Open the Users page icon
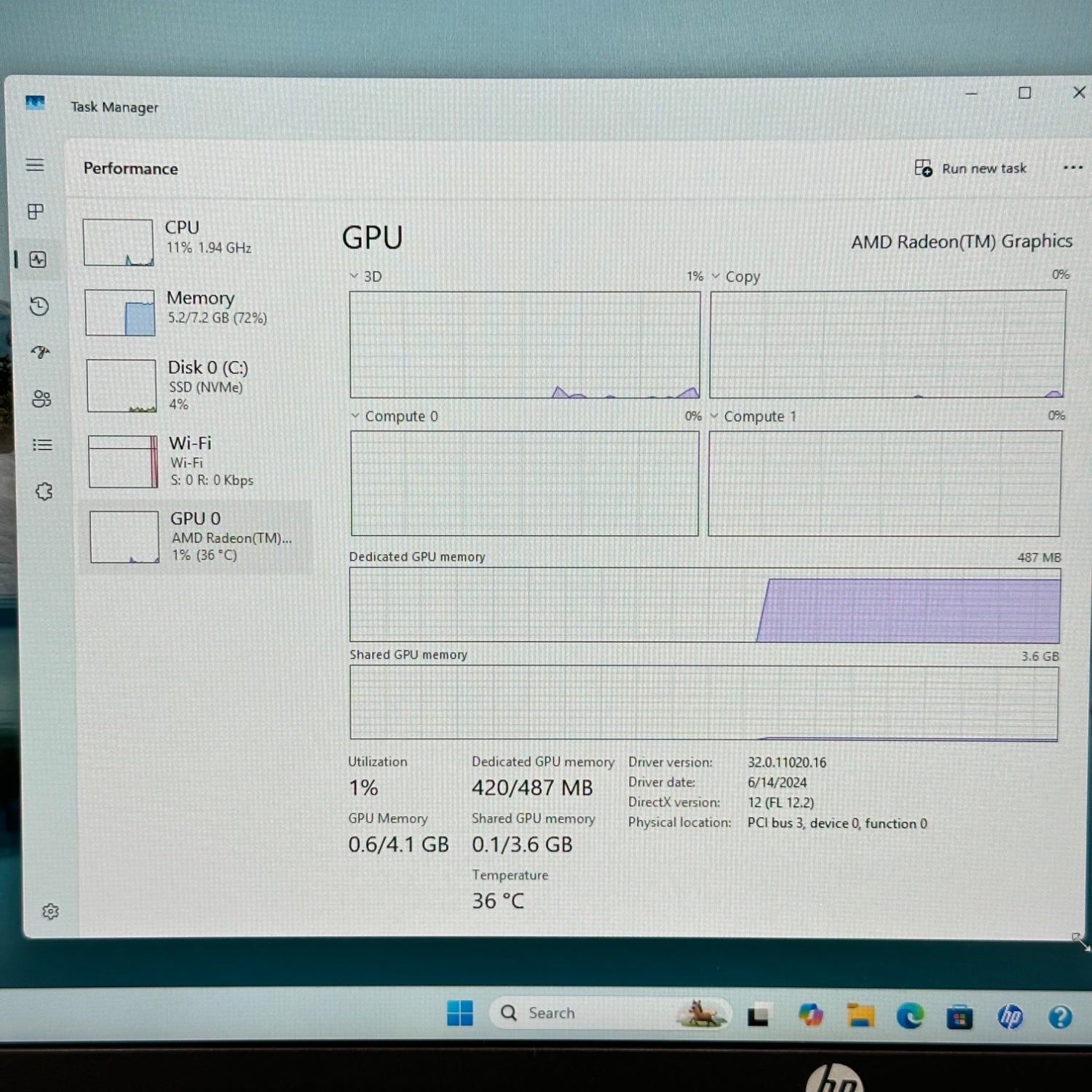The height and width of the screenshot is (1092, 1092). pos(41,398)
